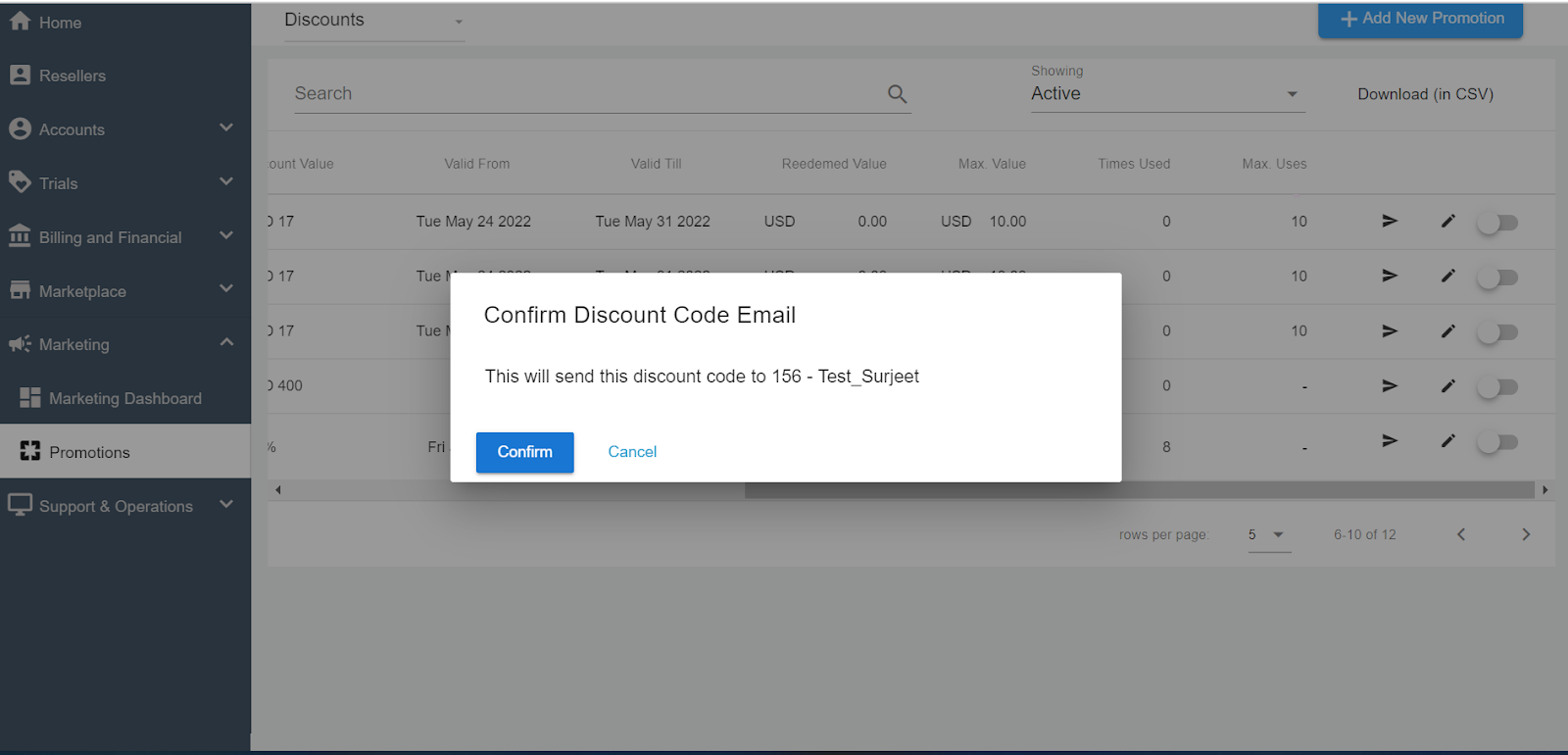
Task: Expand Support & Operations chevron
Action: click(x=226, y=504)
